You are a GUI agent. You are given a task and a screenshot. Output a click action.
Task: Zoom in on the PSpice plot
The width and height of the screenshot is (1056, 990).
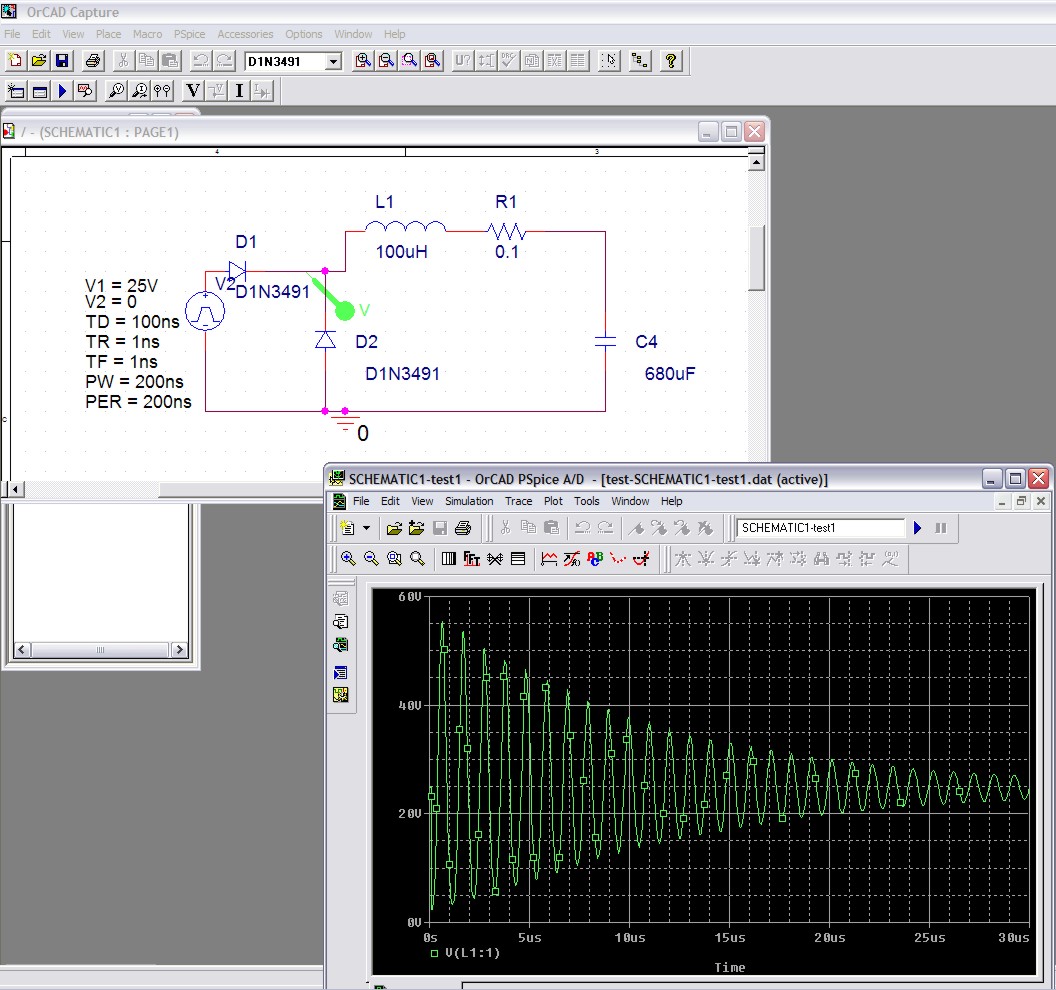[348, 558]
